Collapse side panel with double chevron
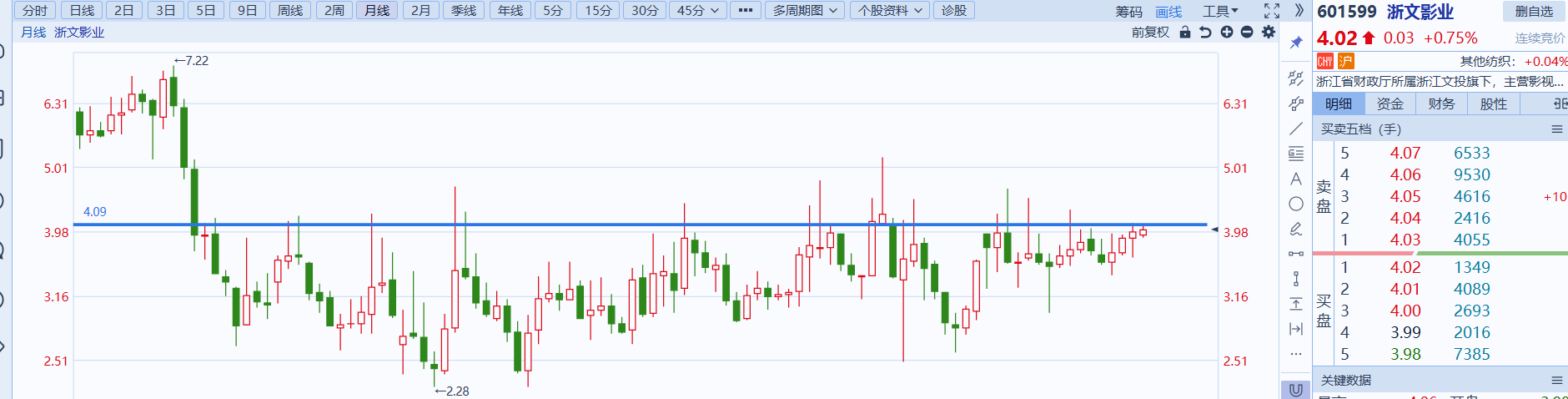 1299,10
